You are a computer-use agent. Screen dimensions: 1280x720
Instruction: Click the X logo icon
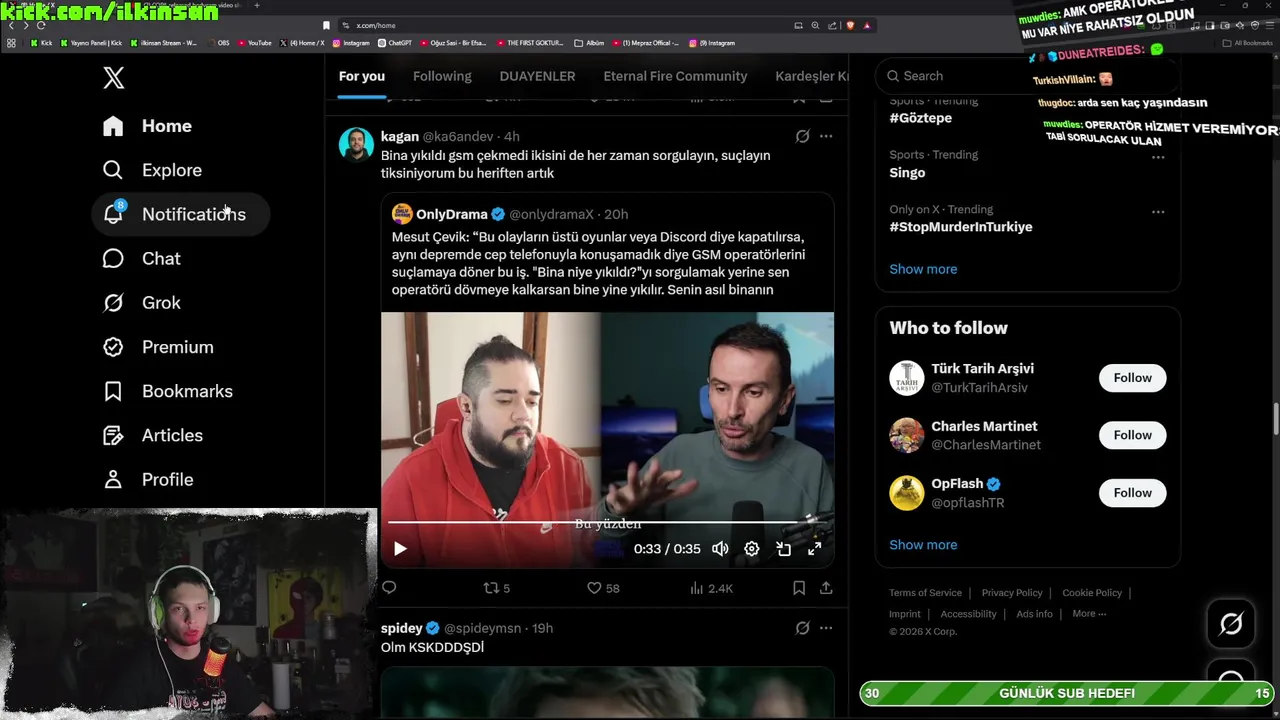[x=114, y=77]
